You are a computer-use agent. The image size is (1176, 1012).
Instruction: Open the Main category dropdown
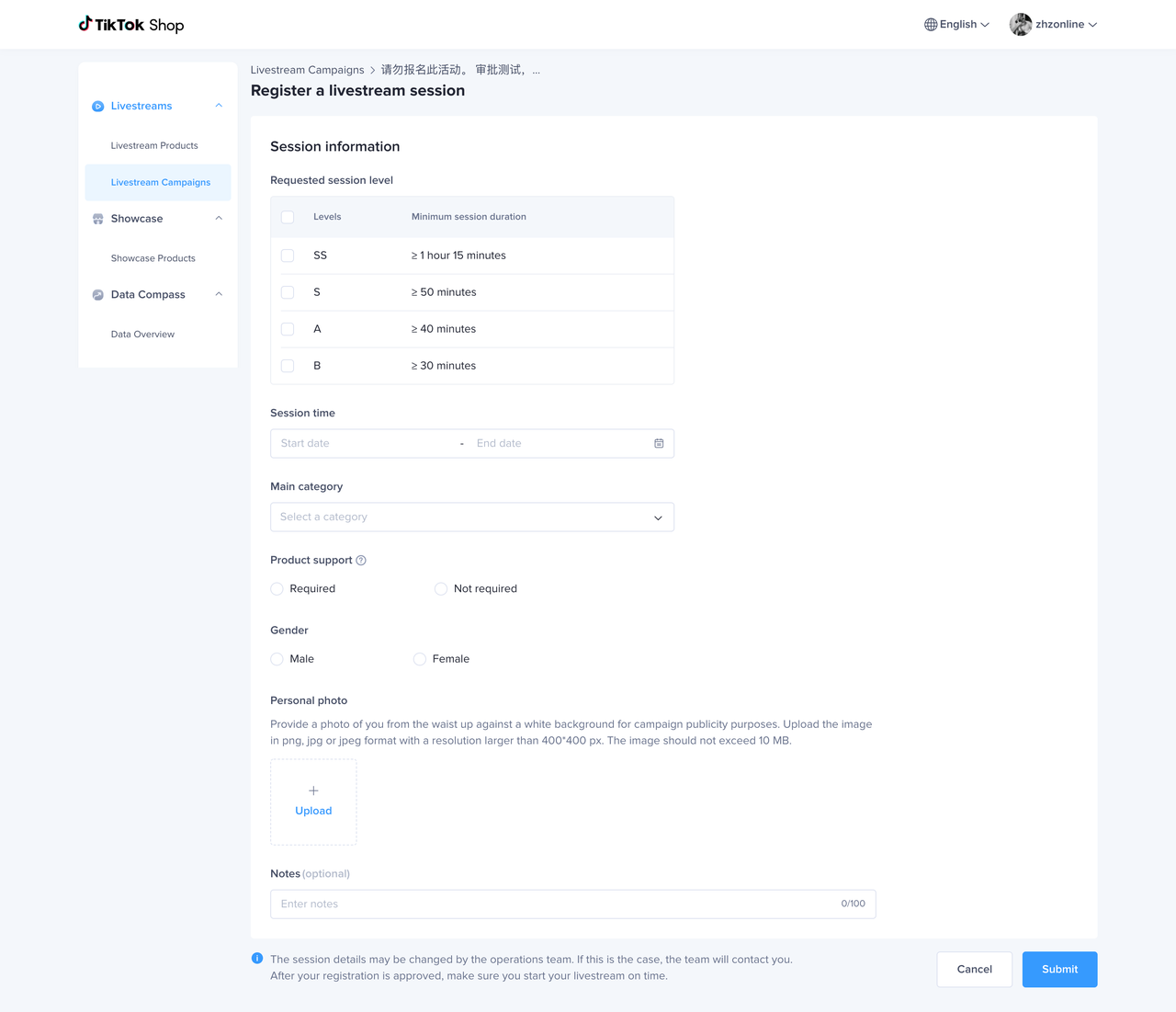tap(471, 517)
